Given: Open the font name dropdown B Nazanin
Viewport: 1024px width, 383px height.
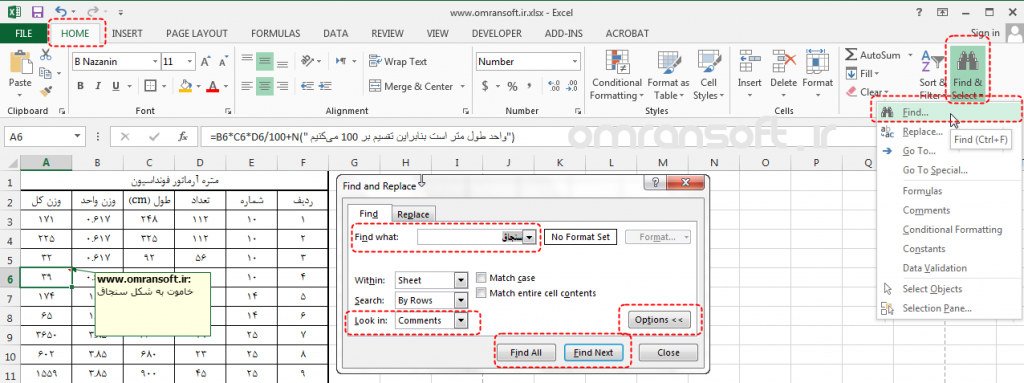Looking at the screenshot, I should (x=155, y=61).
